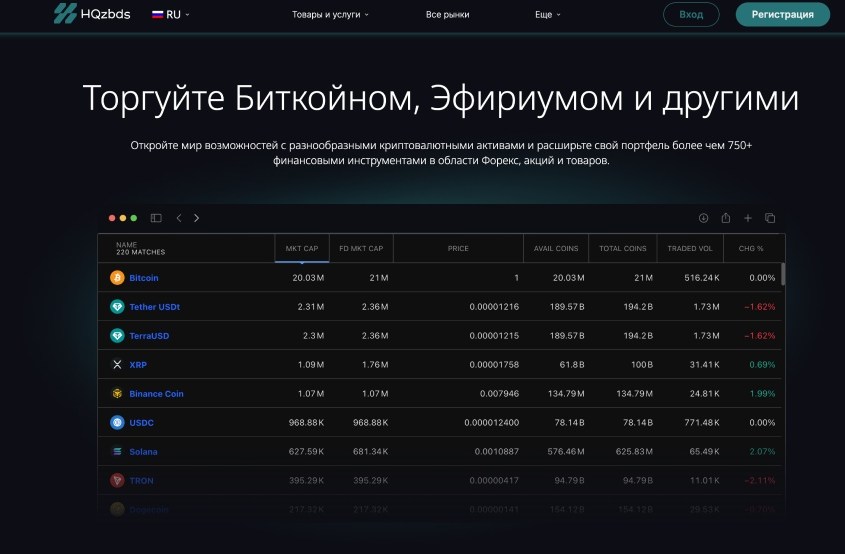Click the Russian flag icon
Screen dimensions: 845x554
pyautogui.click(x=157, y=15)
